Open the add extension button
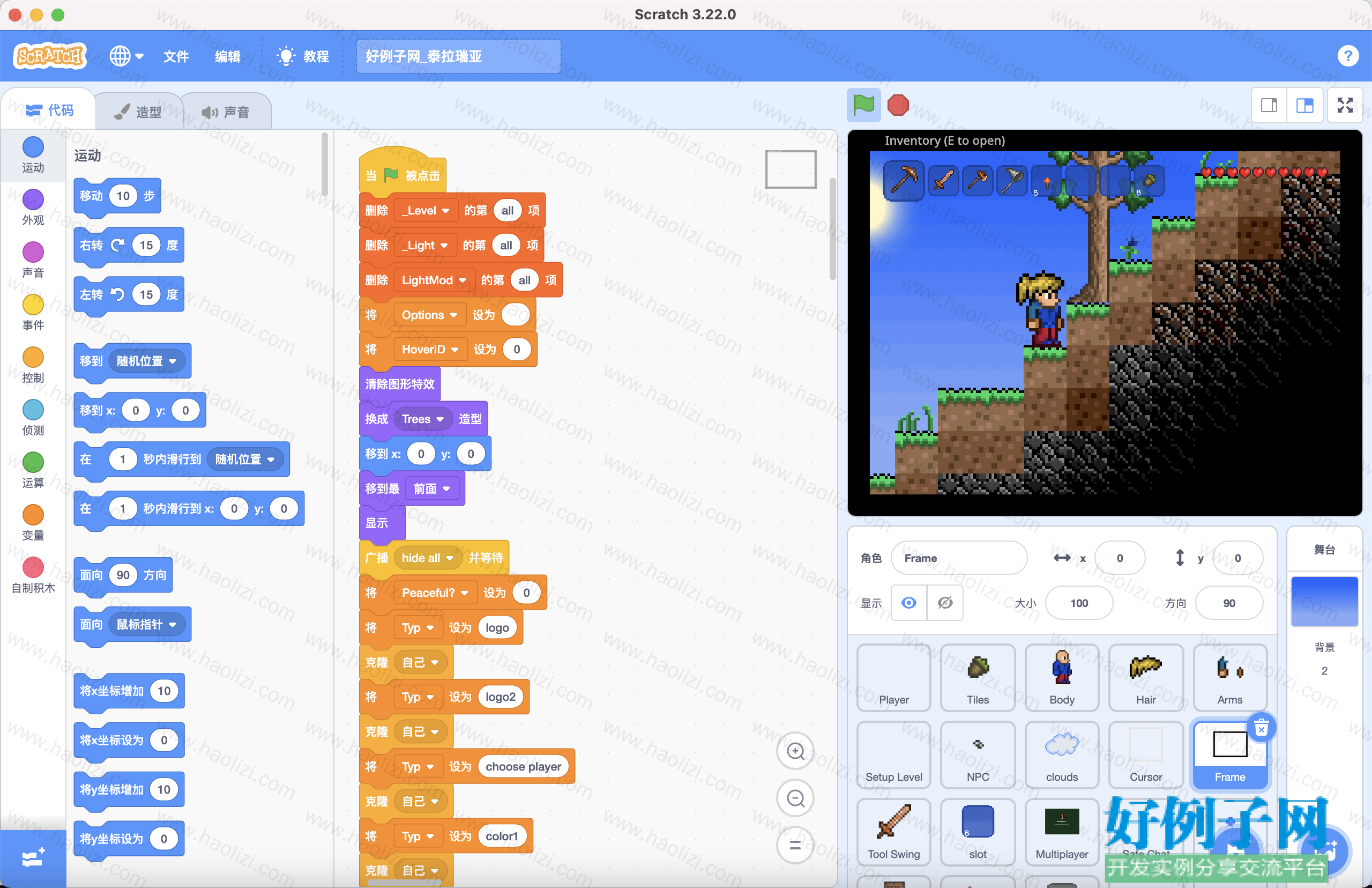The width and height of the screenshot is (1372, 888). [x=33, y=858]
